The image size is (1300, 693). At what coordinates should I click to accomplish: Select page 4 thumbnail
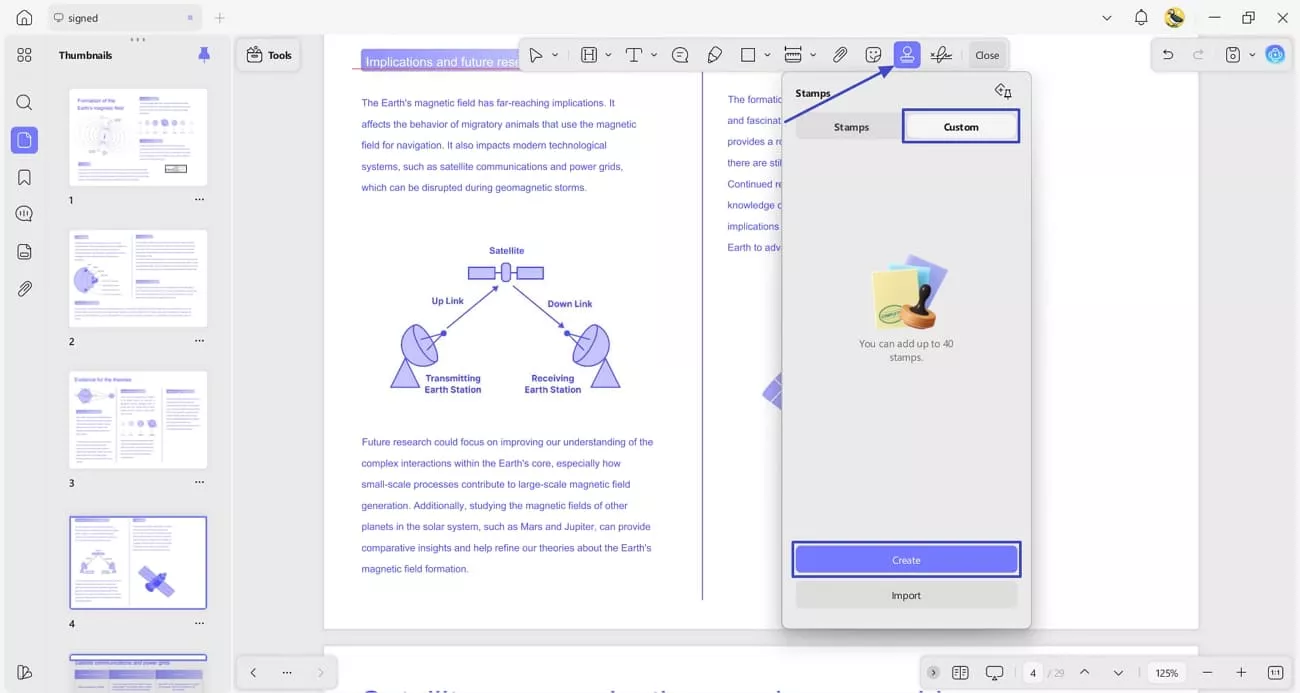click(138, 563)
